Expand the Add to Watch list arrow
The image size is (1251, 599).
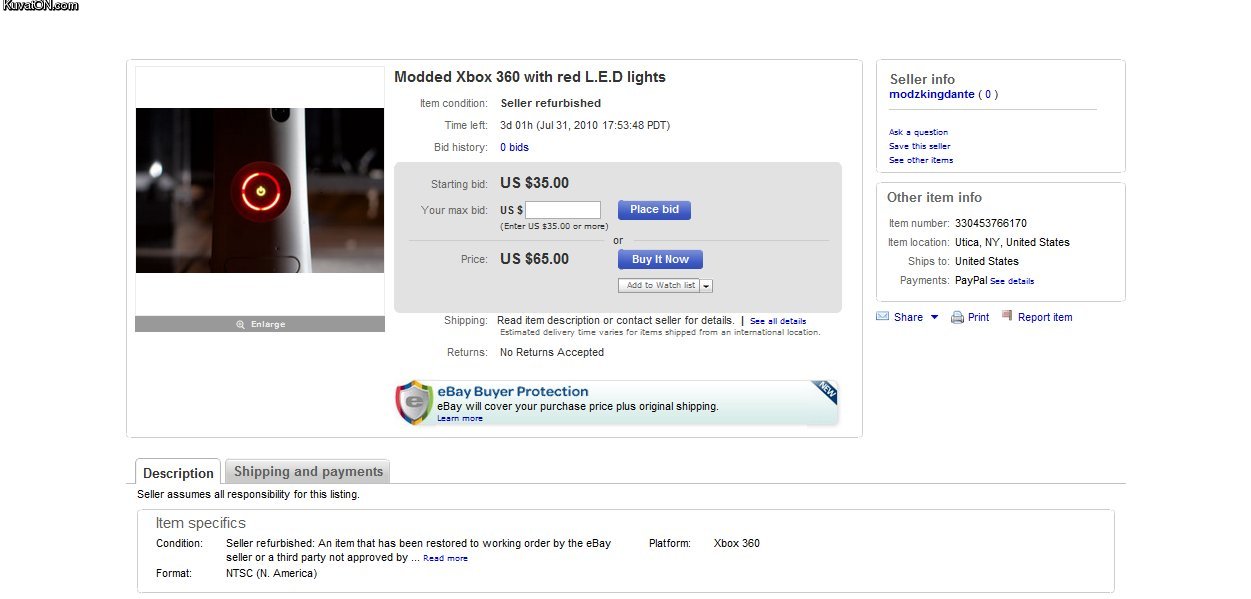tap(706, 286)
